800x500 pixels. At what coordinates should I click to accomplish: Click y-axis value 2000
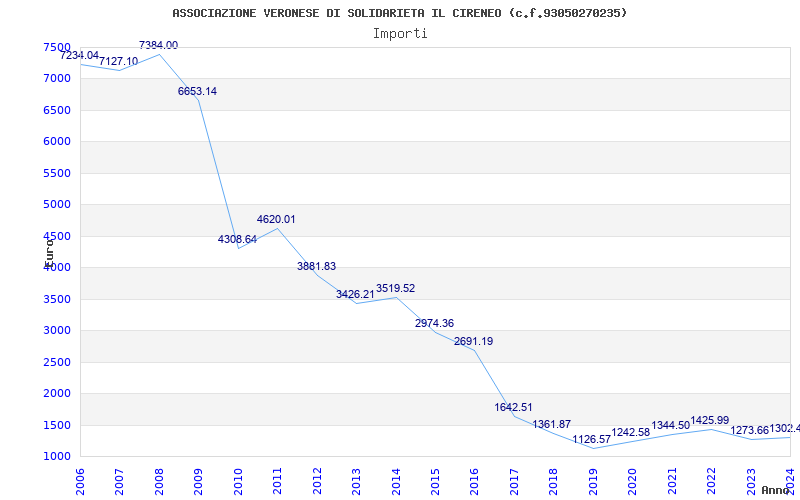pyautogui.click(x=57, y=393)
